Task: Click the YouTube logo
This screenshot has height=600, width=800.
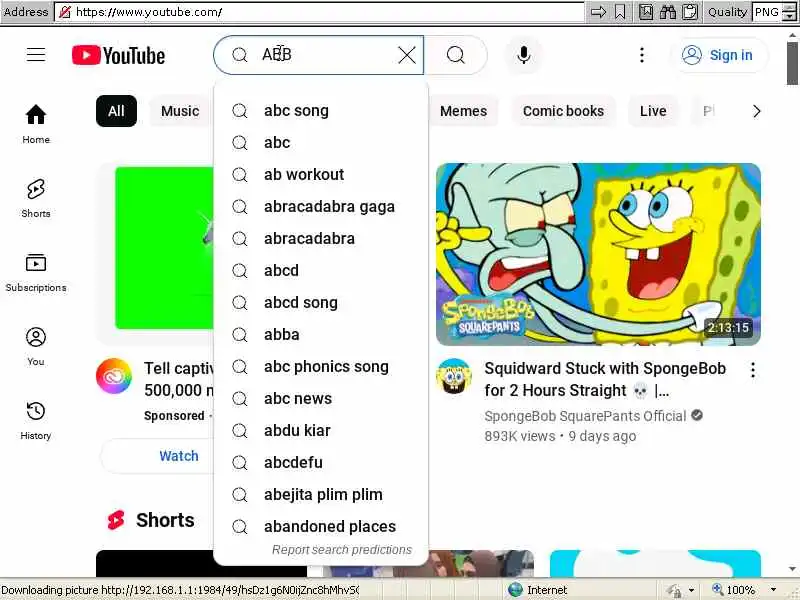Action: [118, 55]
